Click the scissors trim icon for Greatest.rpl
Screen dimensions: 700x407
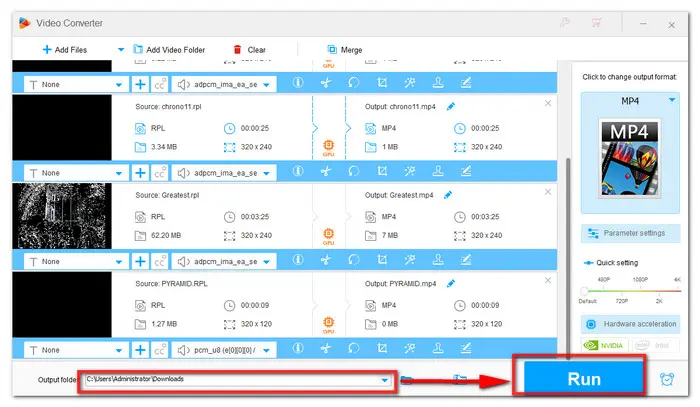pos(325,260)
